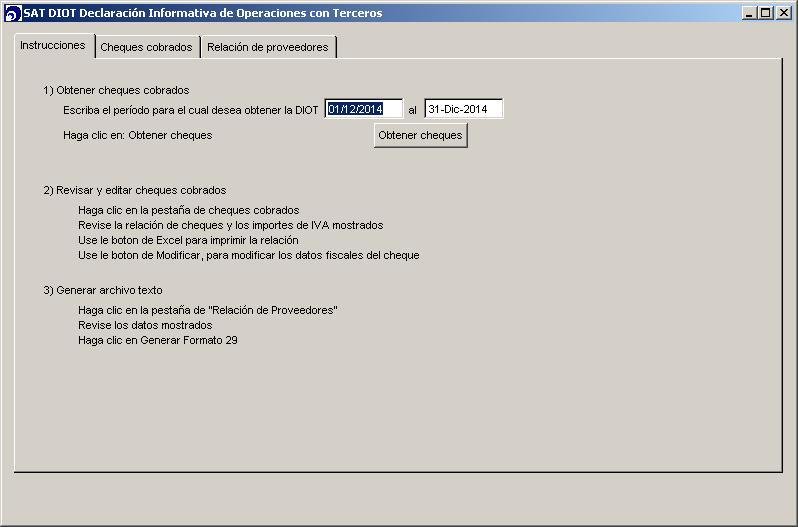Screen dimensions: 798x527
Task: Click the line 'Haga clic en Generar Formato 29'
Action: [158, 340]
